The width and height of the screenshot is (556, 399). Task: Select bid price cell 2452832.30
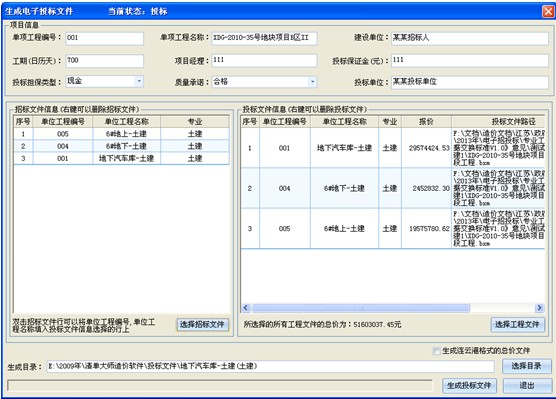point(427,188)
